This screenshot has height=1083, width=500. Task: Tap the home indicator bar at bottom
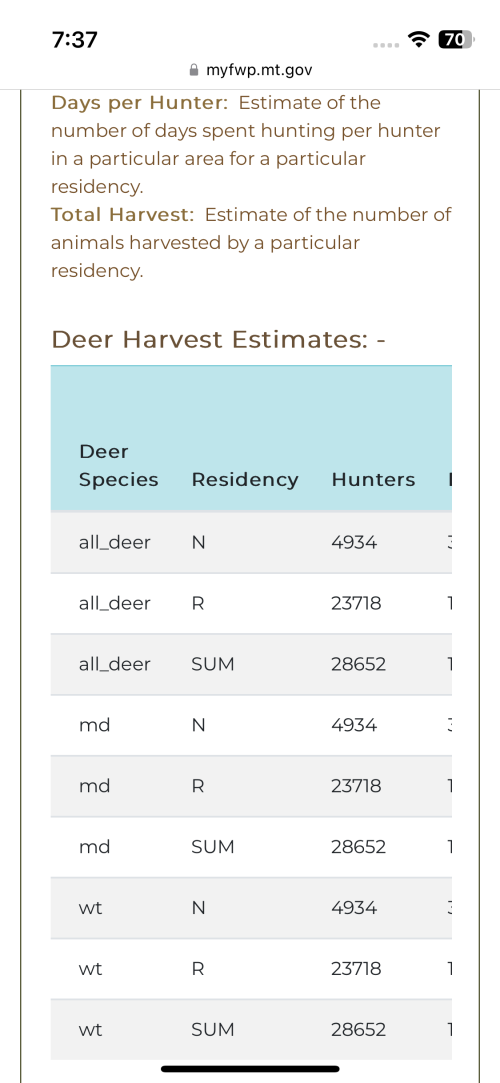250,1068
